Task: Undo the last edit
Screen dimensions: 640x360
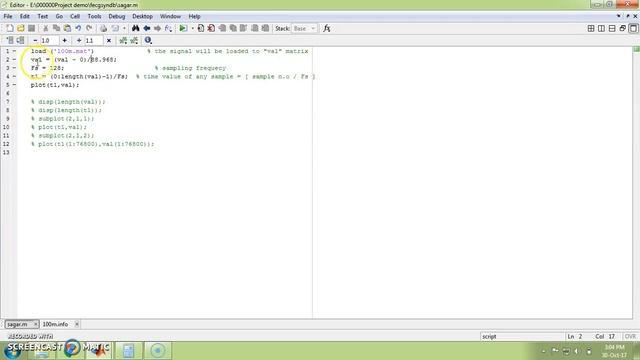Action: (x=78, y=28)
